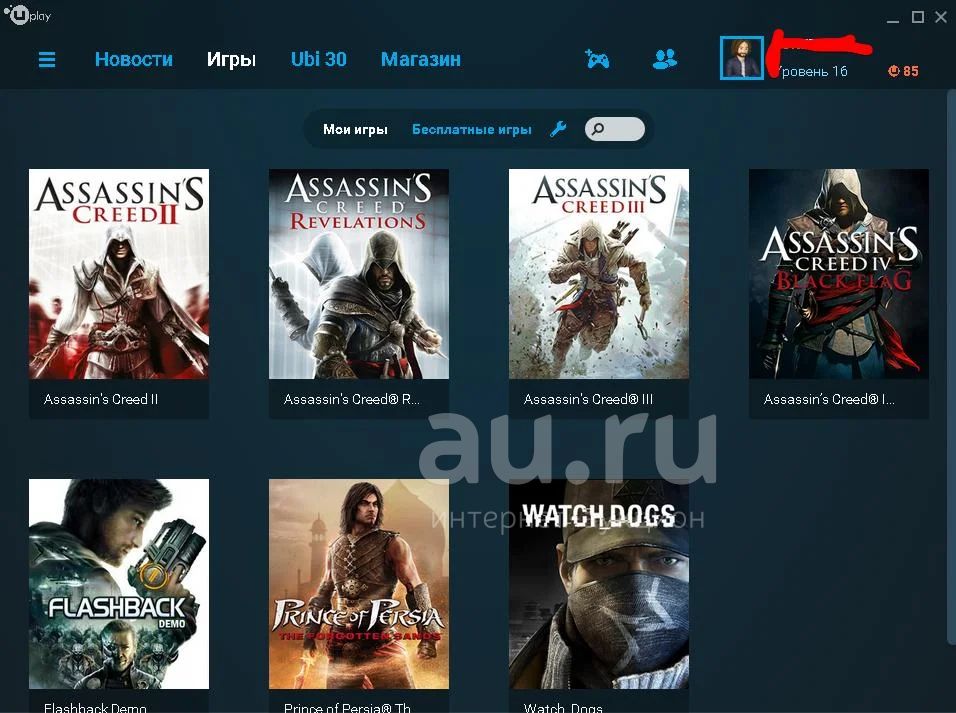Open the Assassin's Creed III cover
The height and width of the screenshot is (713, 956).
coord(599,274)
